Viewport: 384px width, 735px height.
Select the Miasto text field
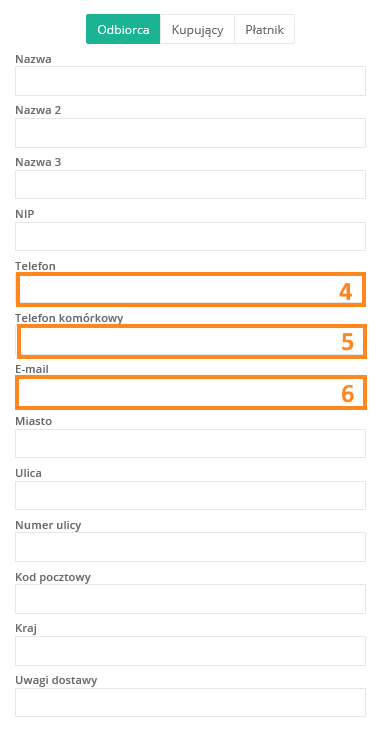pyautogui.click(x=190, y=443)
